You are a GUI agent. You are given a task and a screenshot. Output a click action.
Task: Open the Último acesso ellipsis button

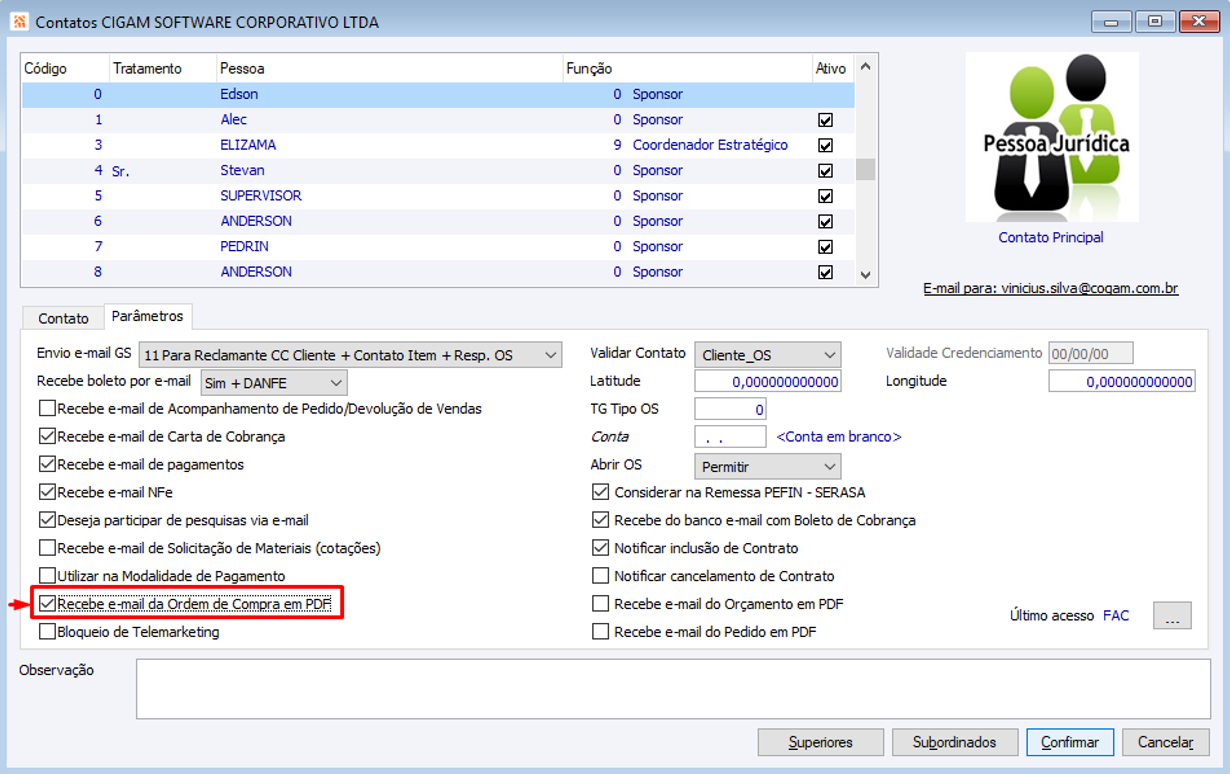tap(1172, 616)
